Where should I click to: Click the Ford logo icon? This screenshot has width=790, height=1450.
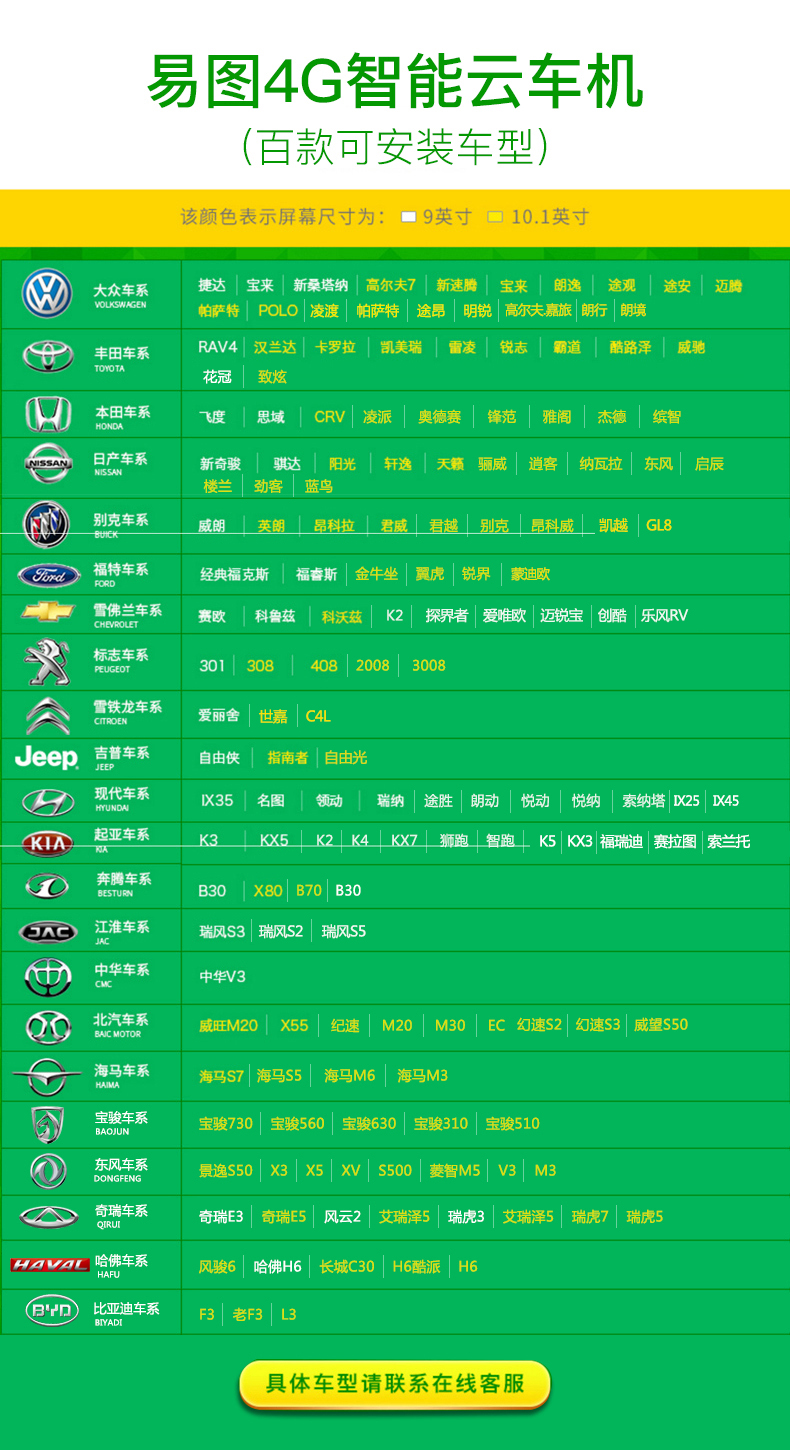click(48, 575)
